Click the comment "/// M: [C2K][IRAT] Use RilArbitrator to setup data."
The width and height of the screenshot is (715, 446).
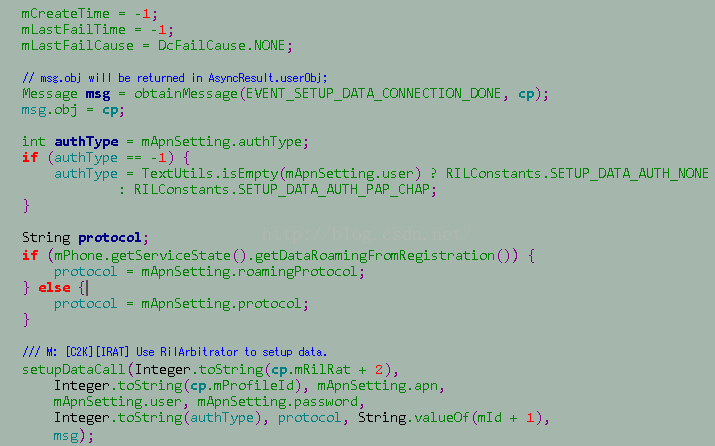[x=175, y=352]
